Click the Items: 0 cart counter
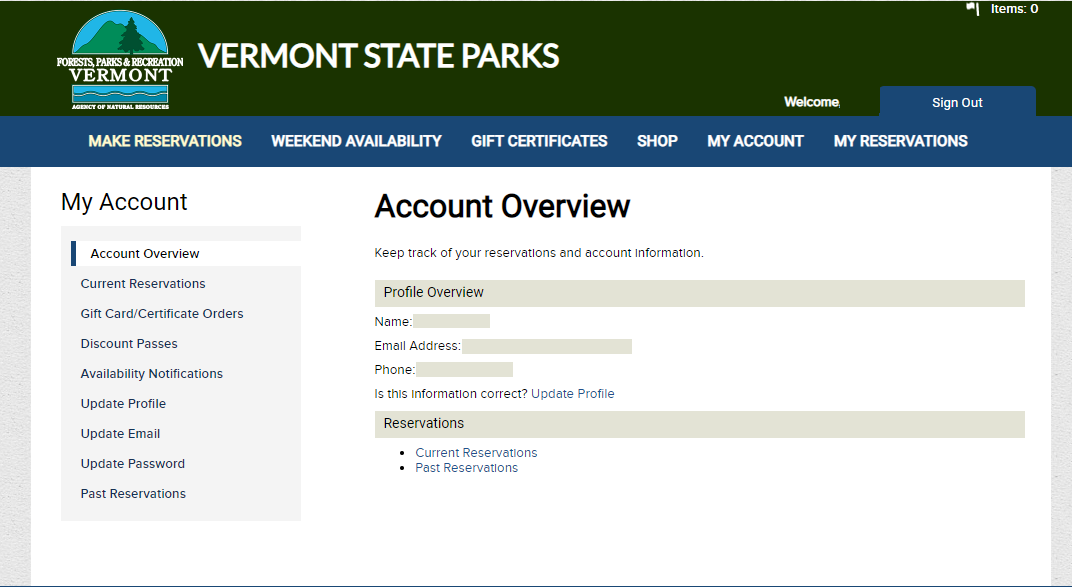This screenshot has height=587, width=1072. coord(1014,9)
